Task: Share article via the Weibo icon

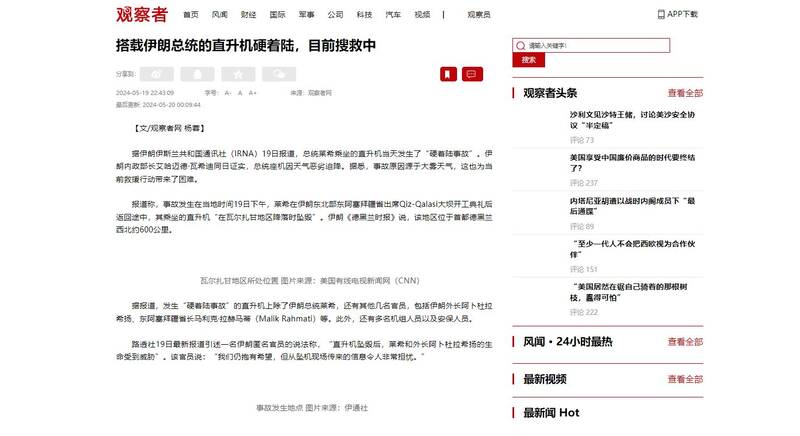Action: tap(156, 74)
